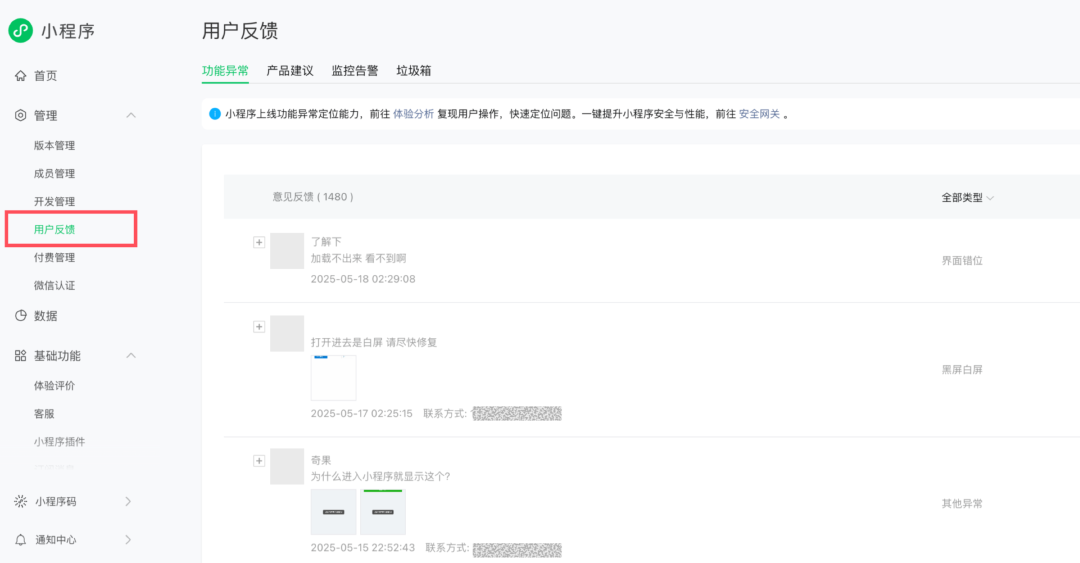Click the pie chart icon beside 数据
The width and height of the screenshot is (1080, 563).
point(21,316)
